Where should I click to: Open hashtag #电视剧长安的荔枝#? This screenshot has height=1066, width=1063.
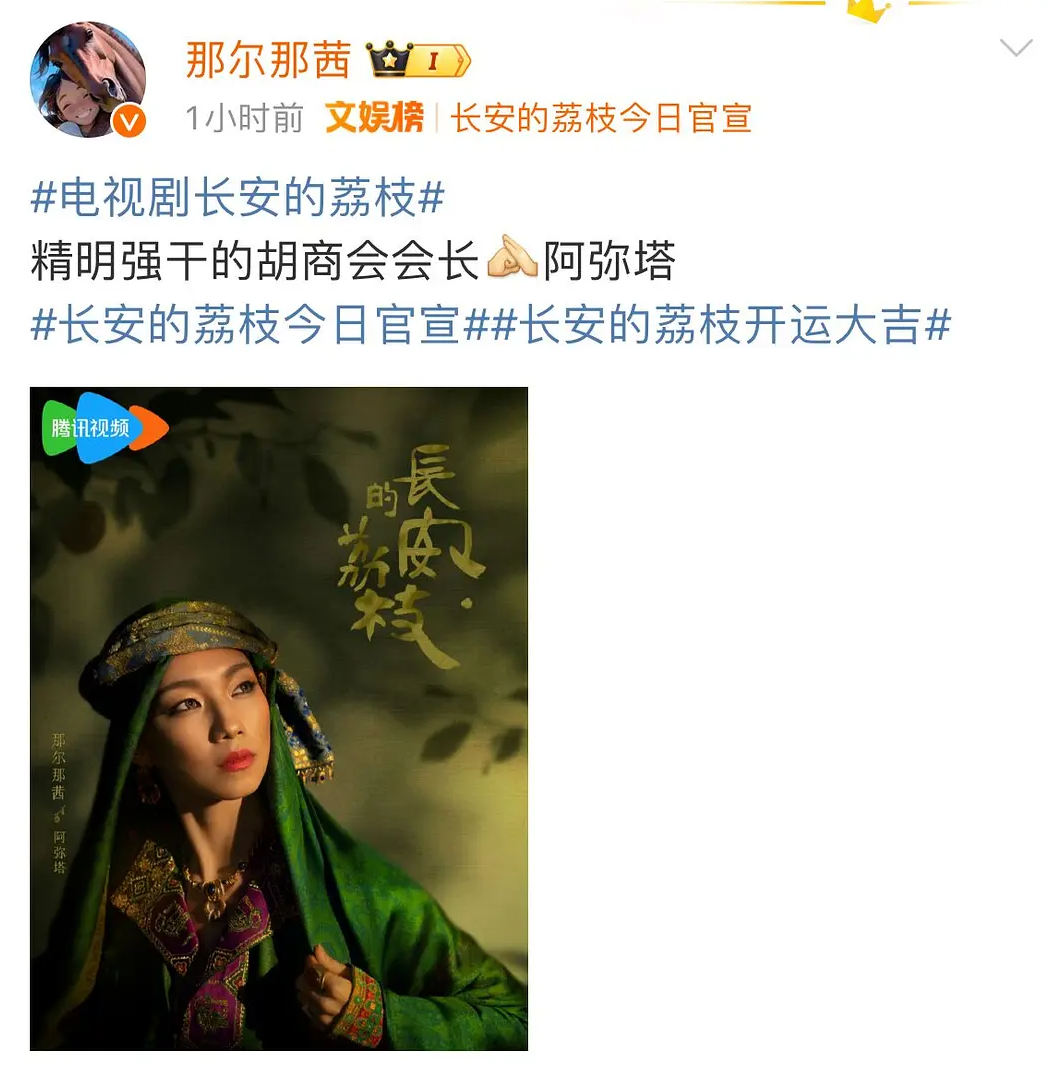pyautogui.click(x=237, y=197)
